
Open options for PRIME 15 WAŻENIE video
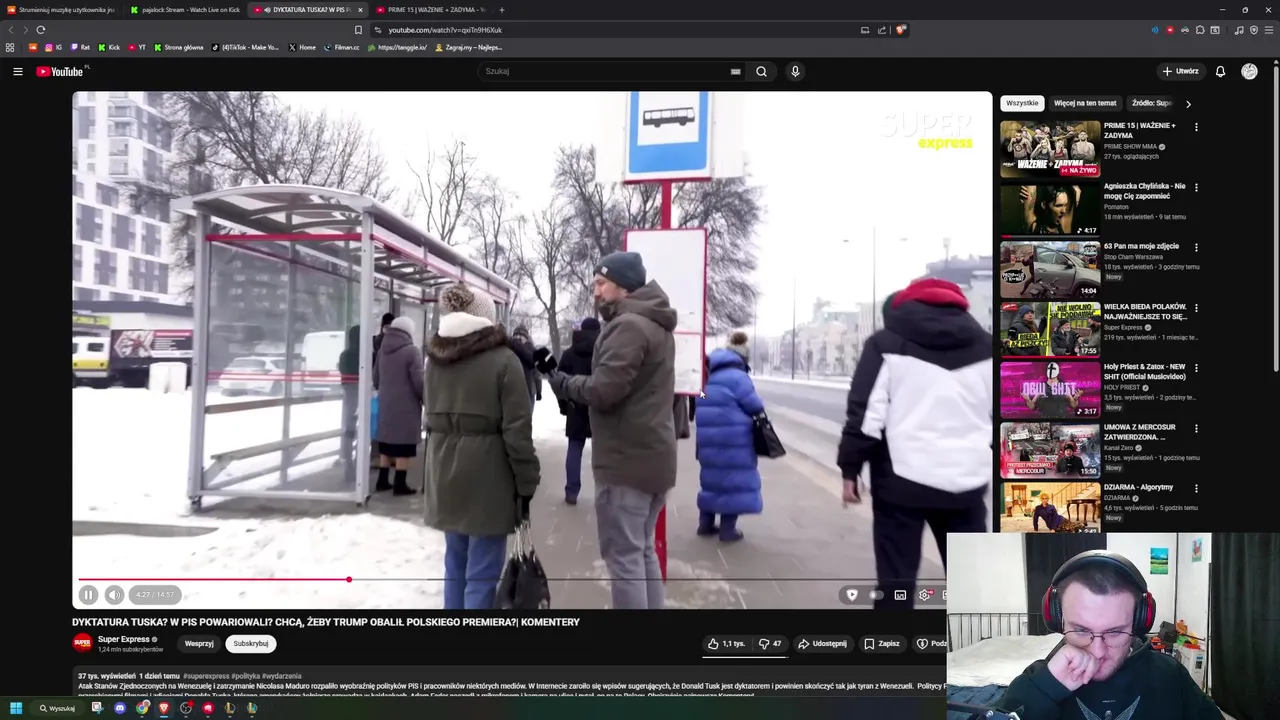point(1196,127)
